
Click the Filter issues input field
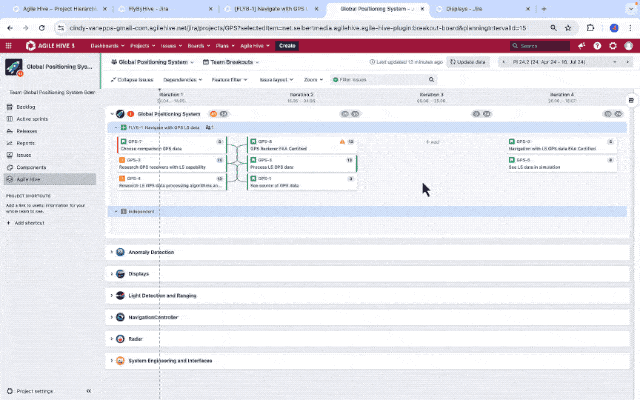[383, 80]
